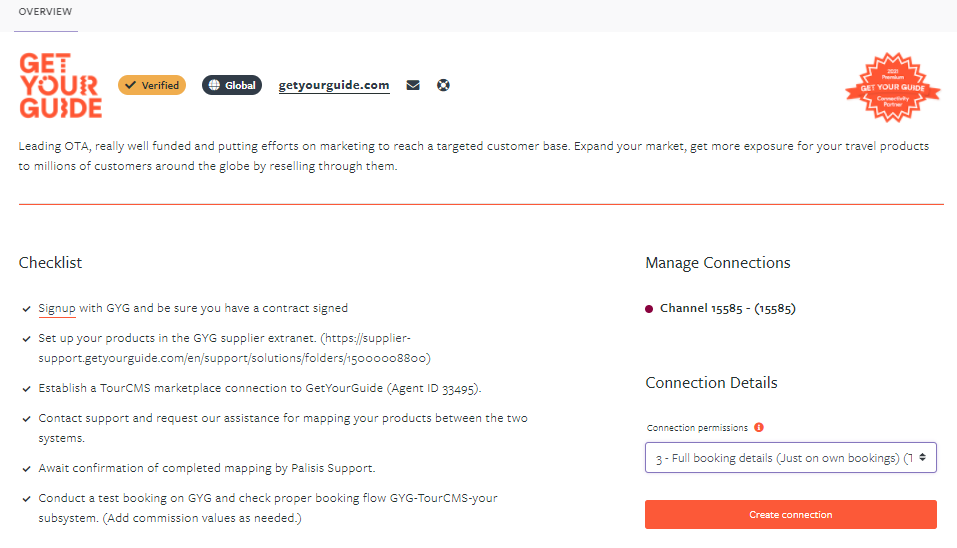Open the Signup link in checklist
This screenshot has height=548, width=957.
57,308
